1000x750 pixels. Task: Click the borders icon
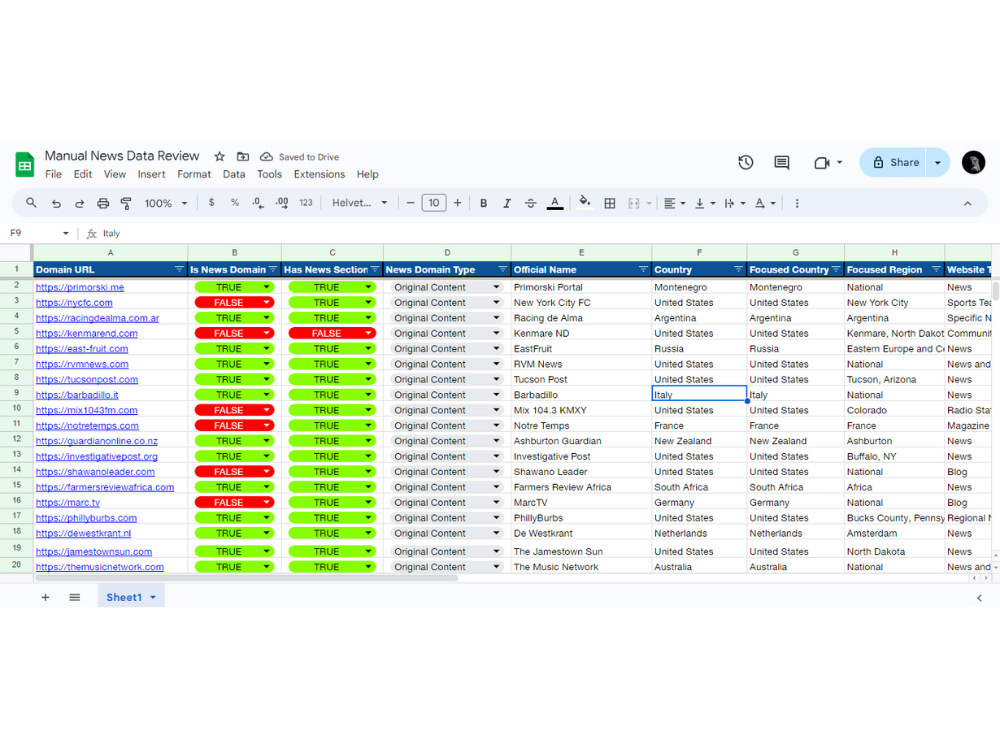coord(610,203)
